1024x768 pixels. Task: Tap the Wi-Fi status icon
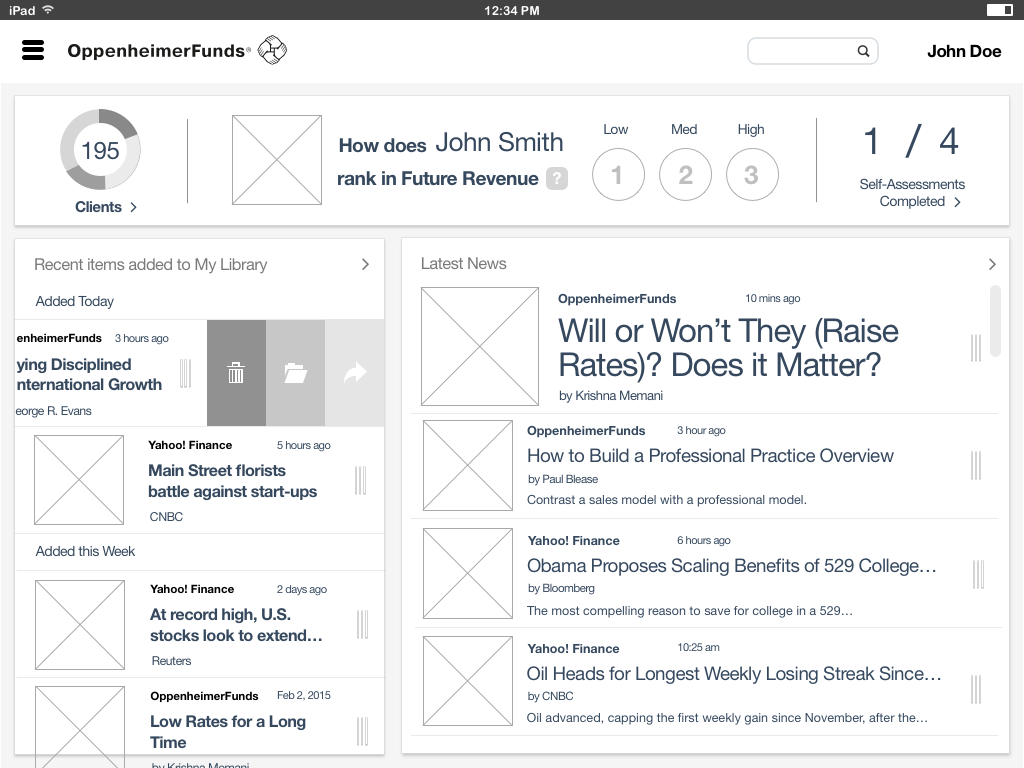pos(48,10)
